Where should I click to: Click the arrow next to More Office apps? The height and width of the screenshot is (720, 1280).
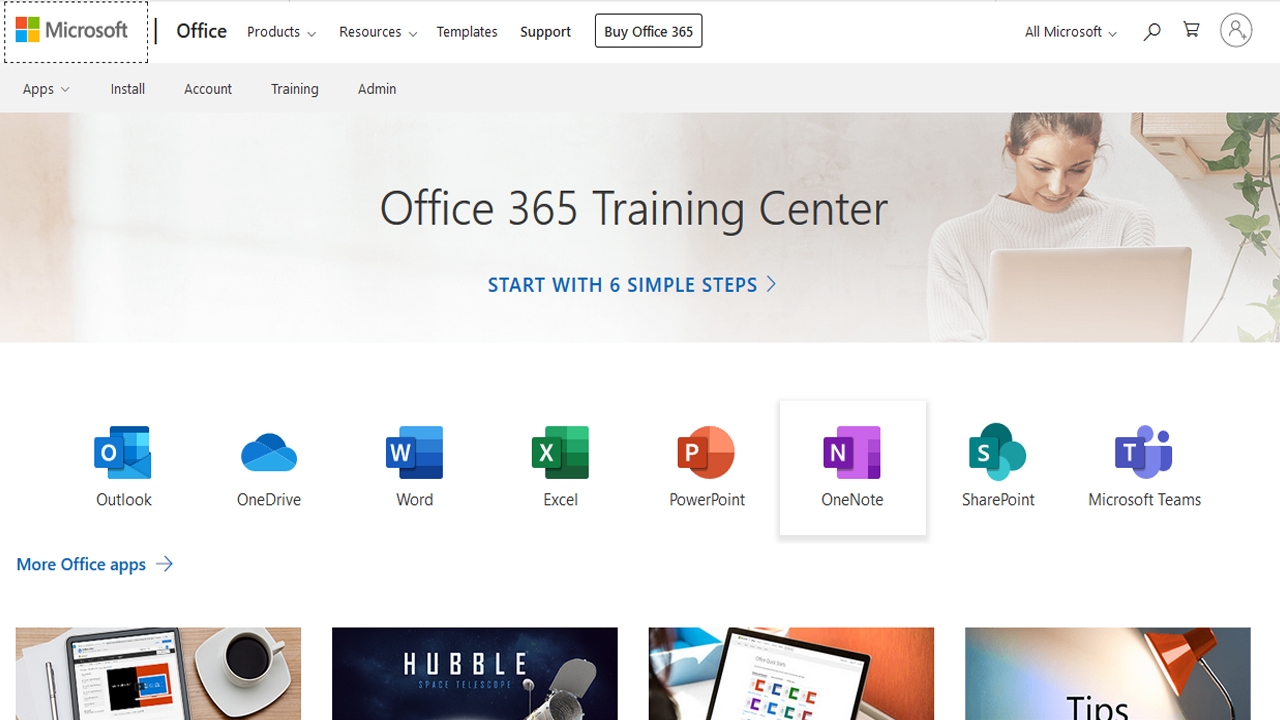point(164,564)
